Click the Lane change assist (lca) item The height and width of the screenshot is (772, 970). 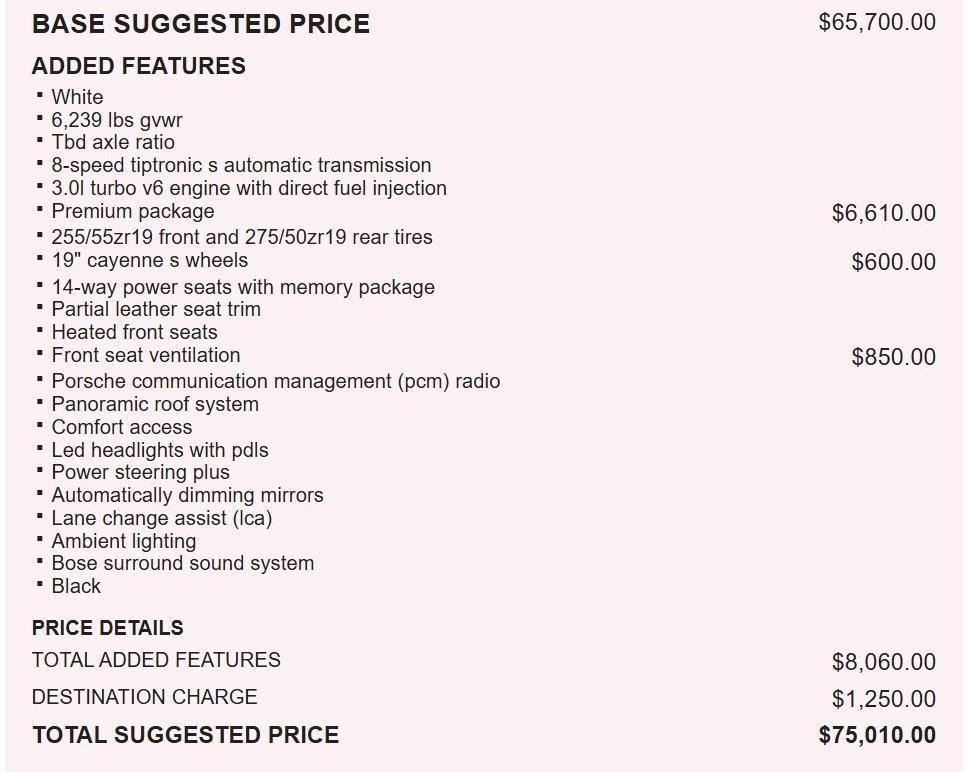[162, 518]
